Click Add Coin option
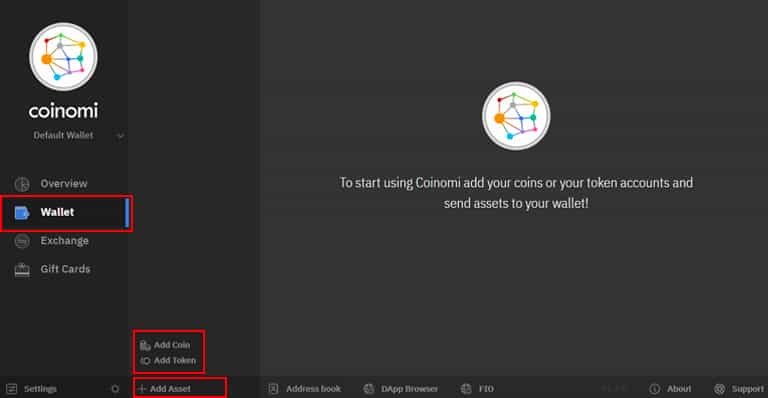 [x=165, y=345]
